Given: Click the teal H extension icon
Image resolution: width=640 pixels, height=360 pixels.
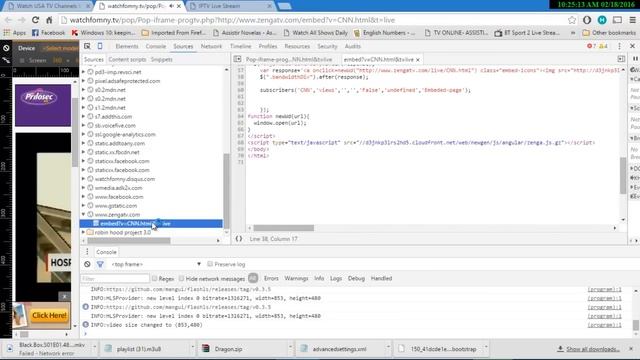Looking at the screenshot, I should 602,20.
